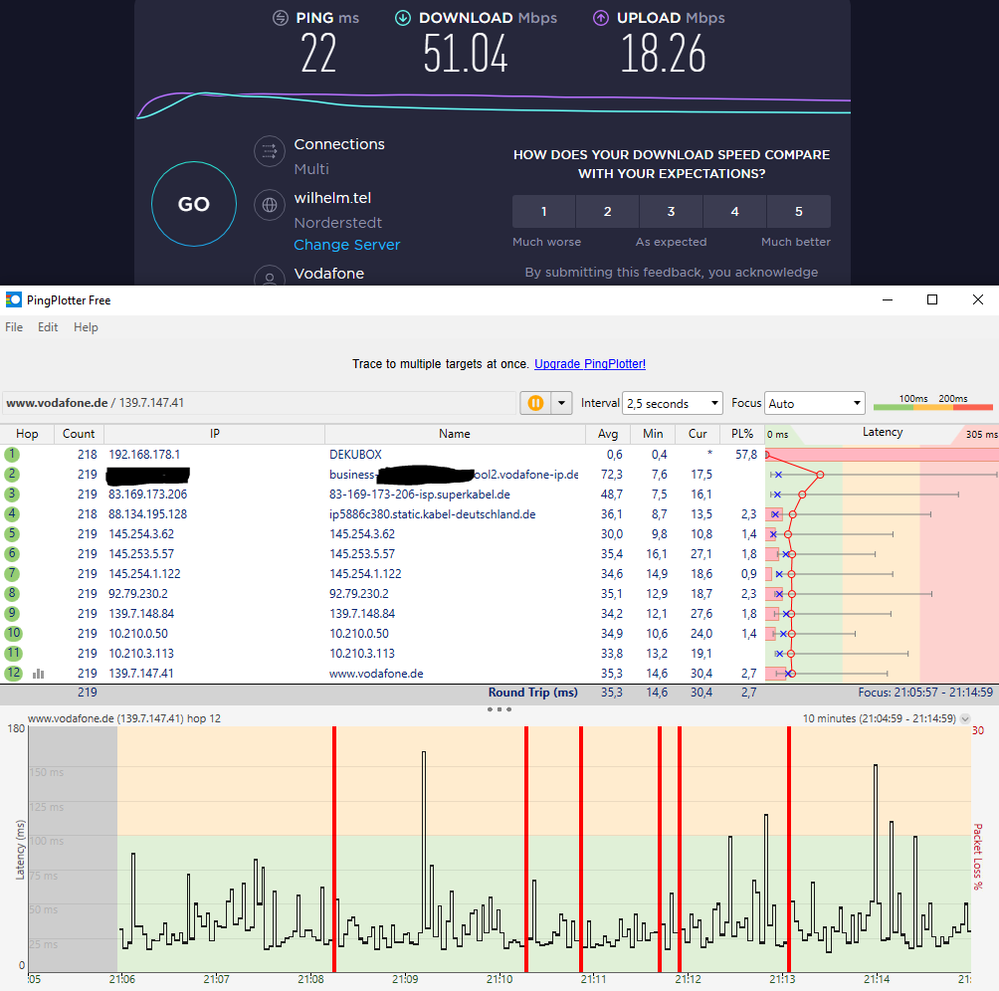This screenshot has width=999, height=991.
Task: Select the DEKUBOX name cell
Action: 356,454
